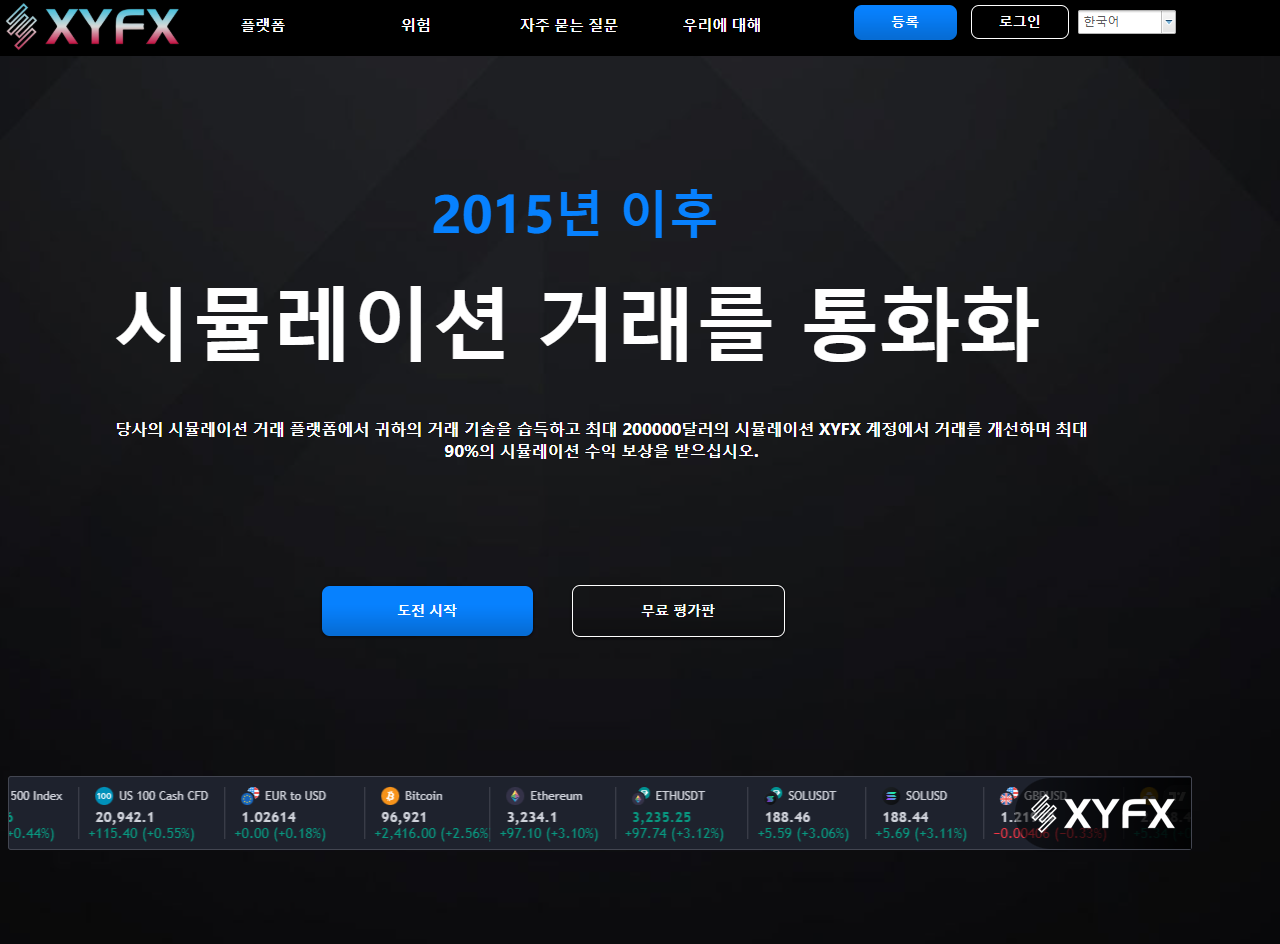
Task: Click the price 20,942.1 in the ticker
Action: coord(125,817)
